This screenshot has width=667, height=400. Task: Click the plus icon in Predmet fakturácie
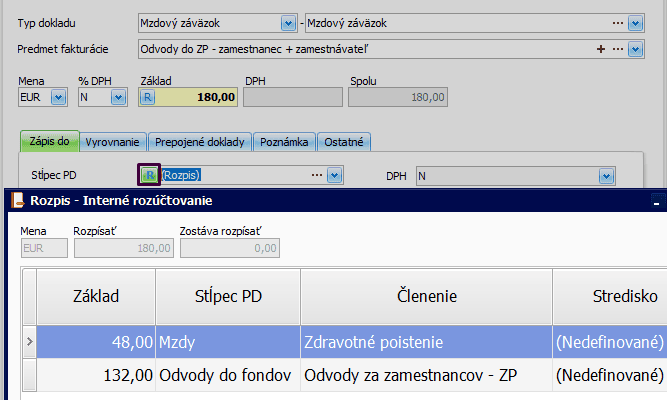(x=601, y=48)
